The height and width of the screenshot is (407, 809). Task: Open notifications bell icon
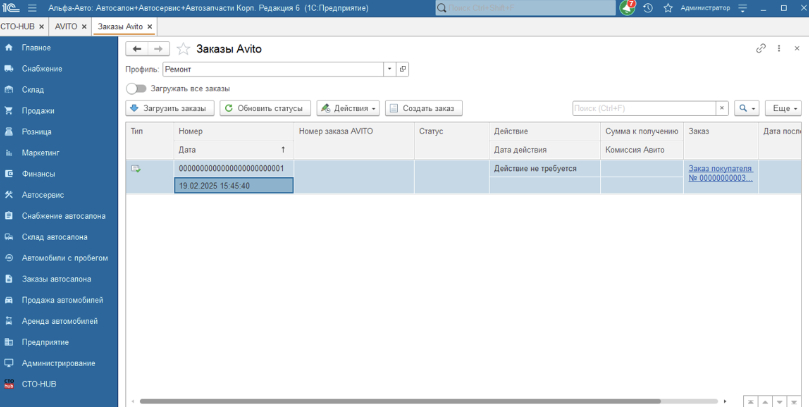(627, 8)
